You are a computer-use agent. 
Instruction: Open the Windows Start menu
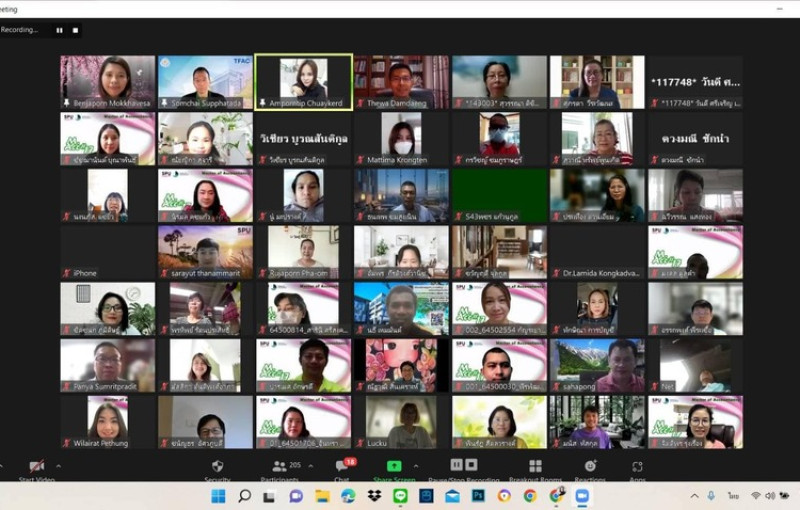click(217, 495)
